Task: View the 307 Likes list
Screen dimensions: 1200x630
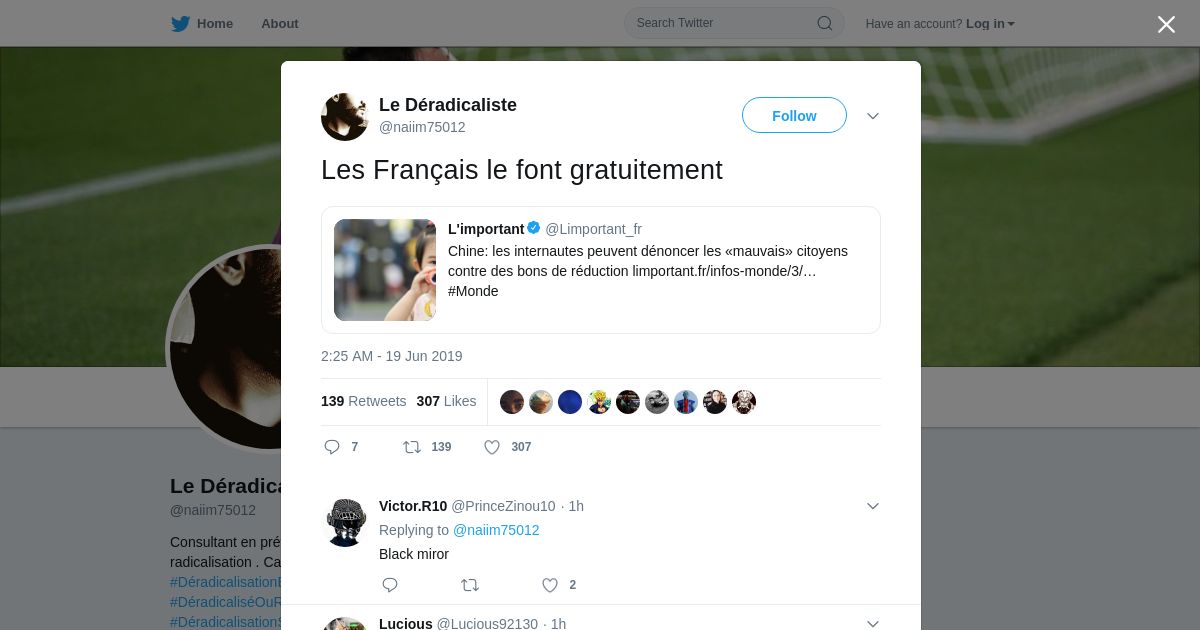Action: 446,401
